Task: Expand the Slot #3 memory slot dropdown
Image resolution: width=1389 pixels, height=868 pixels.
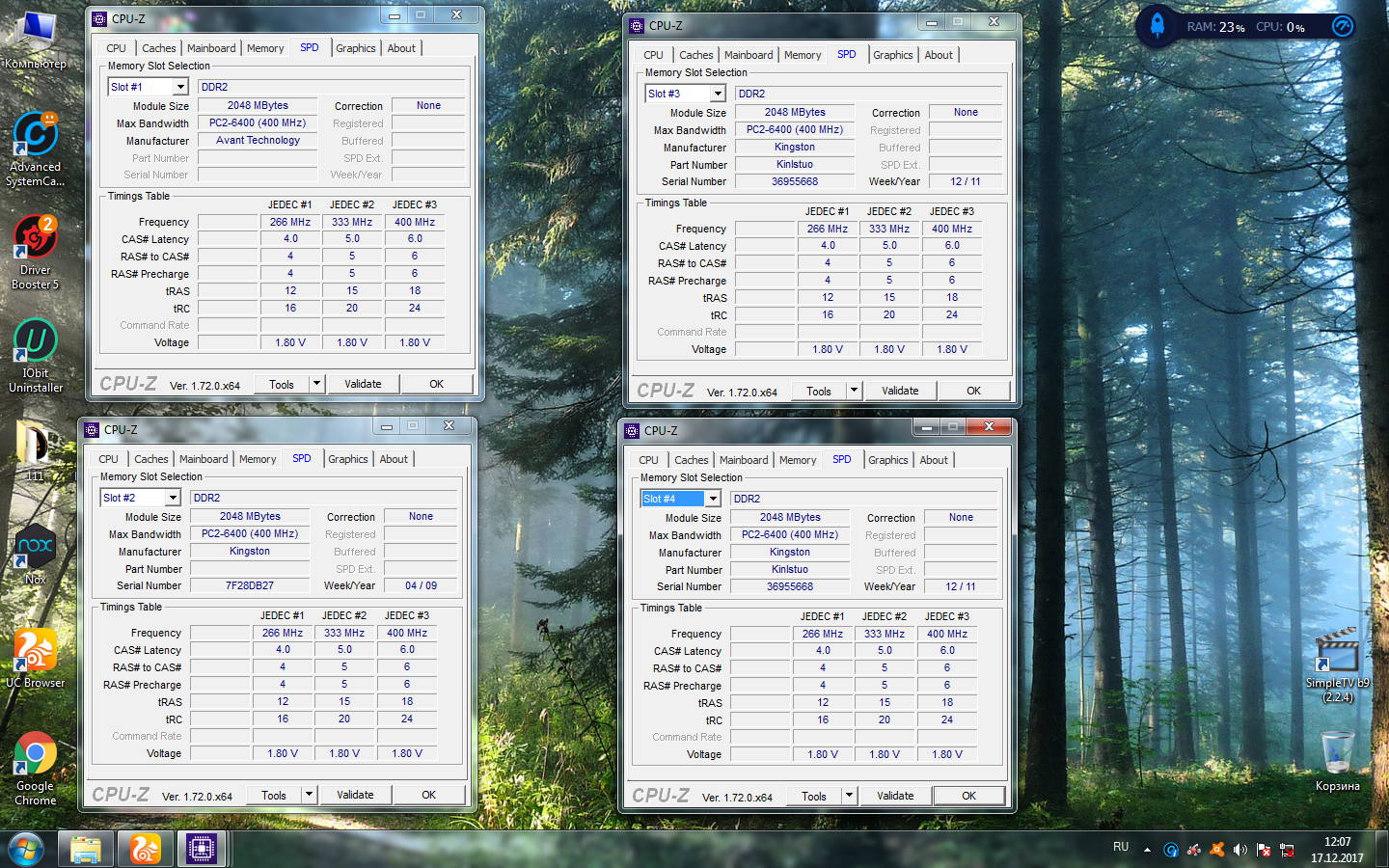Action: coord(718,94)
